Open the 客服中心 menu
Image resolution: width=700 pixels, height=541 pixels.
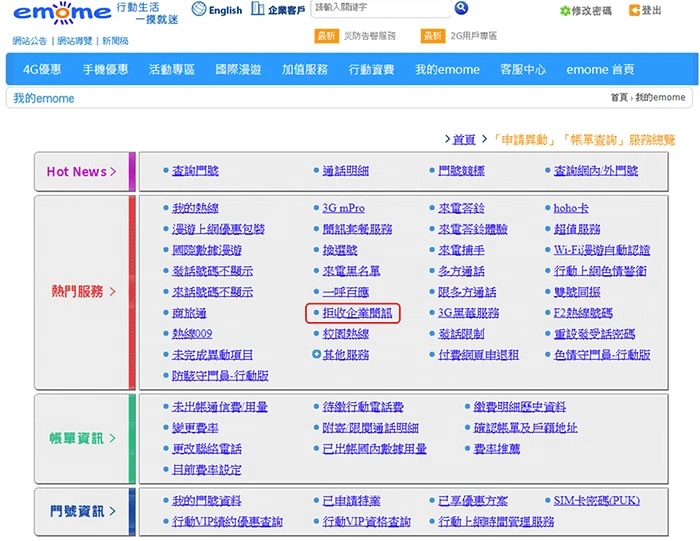click(523, 69)
